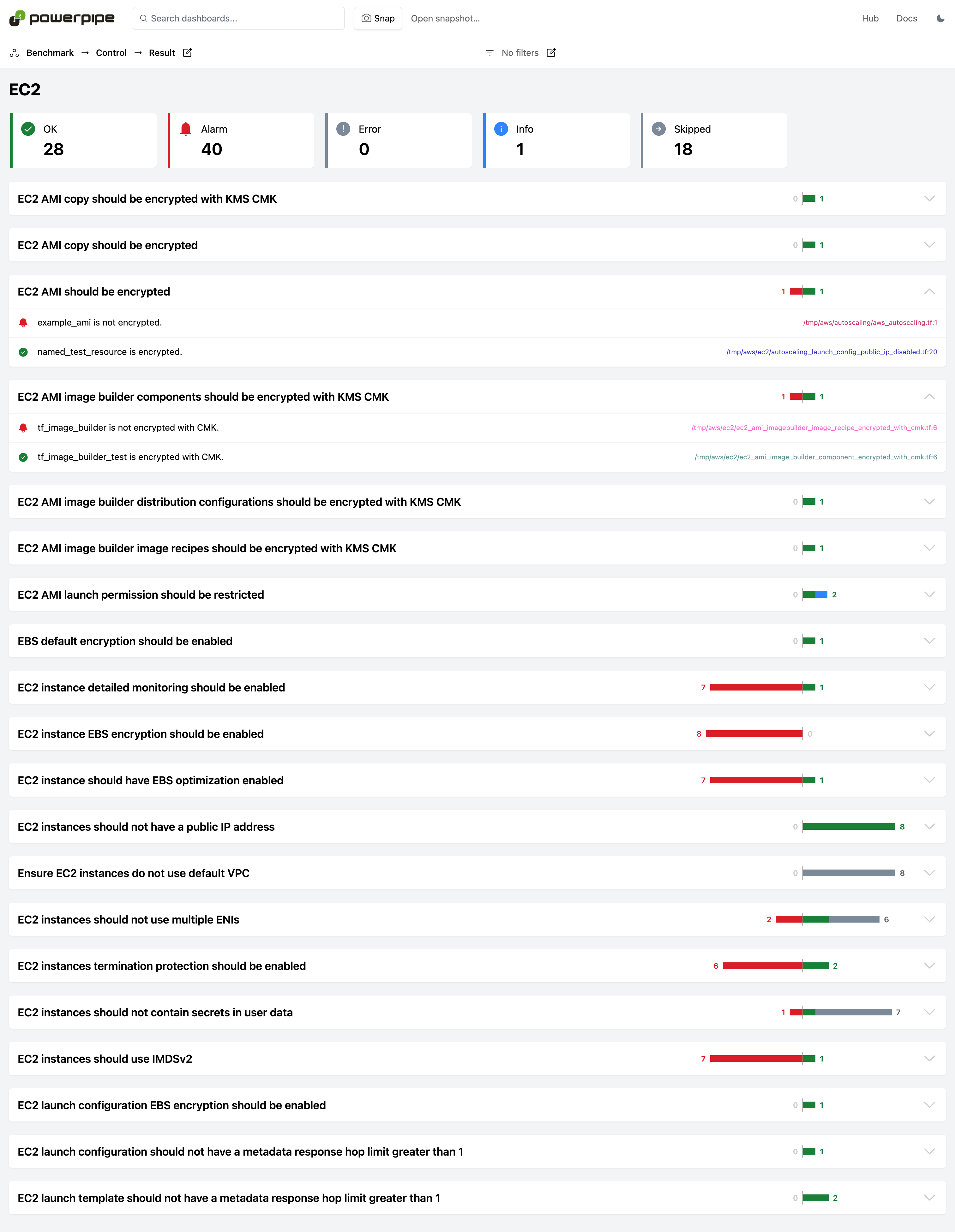Click green bar of EC2 instances public IP address
Image resolution: width=955 pixels, height=1232 pixels.
(x=849, y=826)
